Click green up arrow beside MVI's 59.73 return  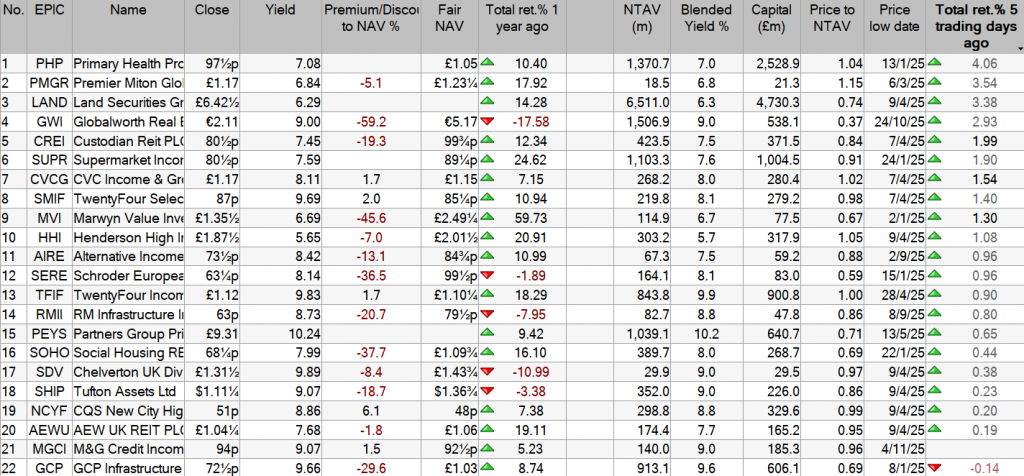[x=489, y=216]
